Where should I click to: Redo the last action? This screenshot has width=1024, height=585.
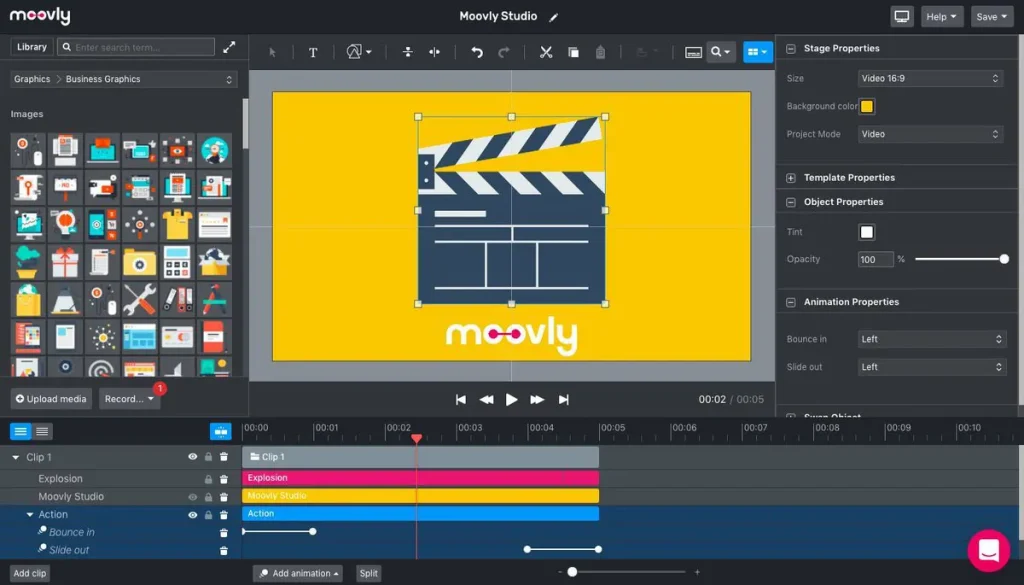pos(504,52)
